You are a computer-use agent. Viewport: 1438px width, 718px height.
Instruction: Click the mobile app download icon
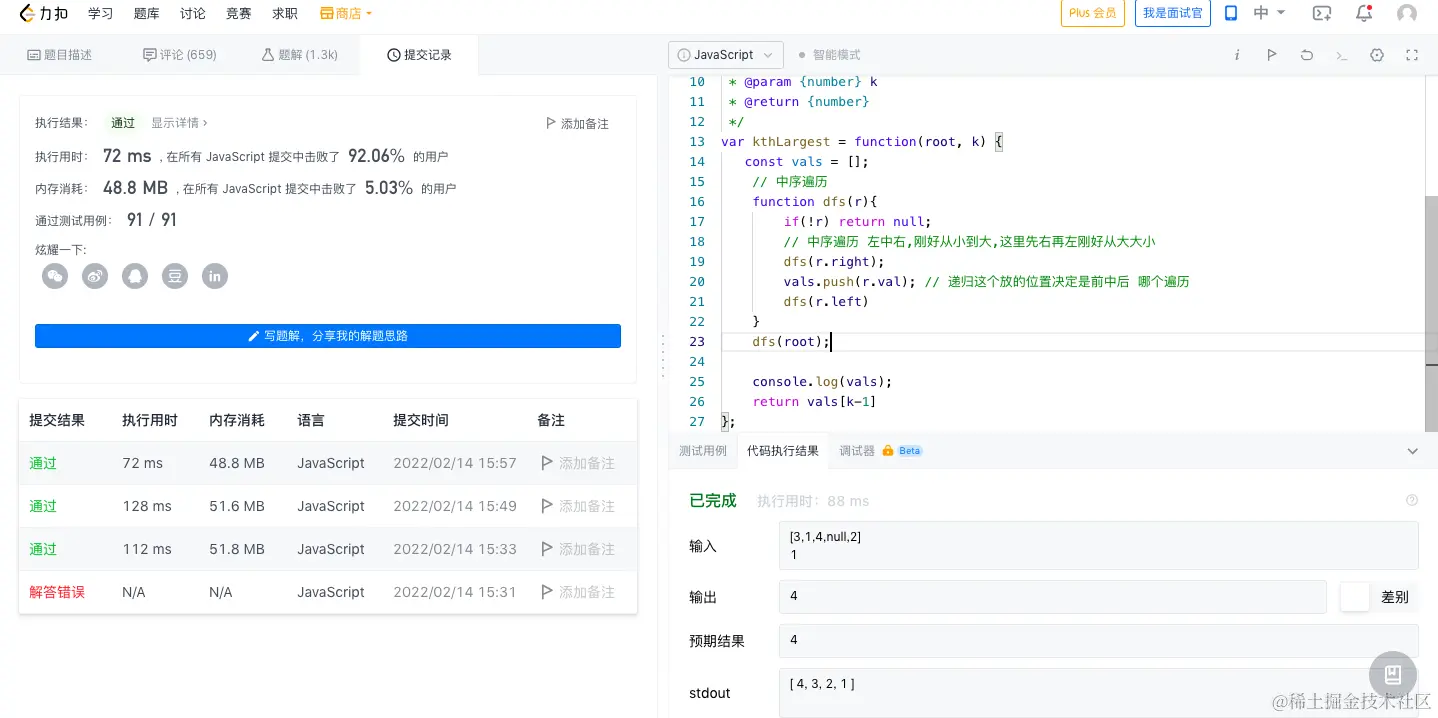(1231, 13)
